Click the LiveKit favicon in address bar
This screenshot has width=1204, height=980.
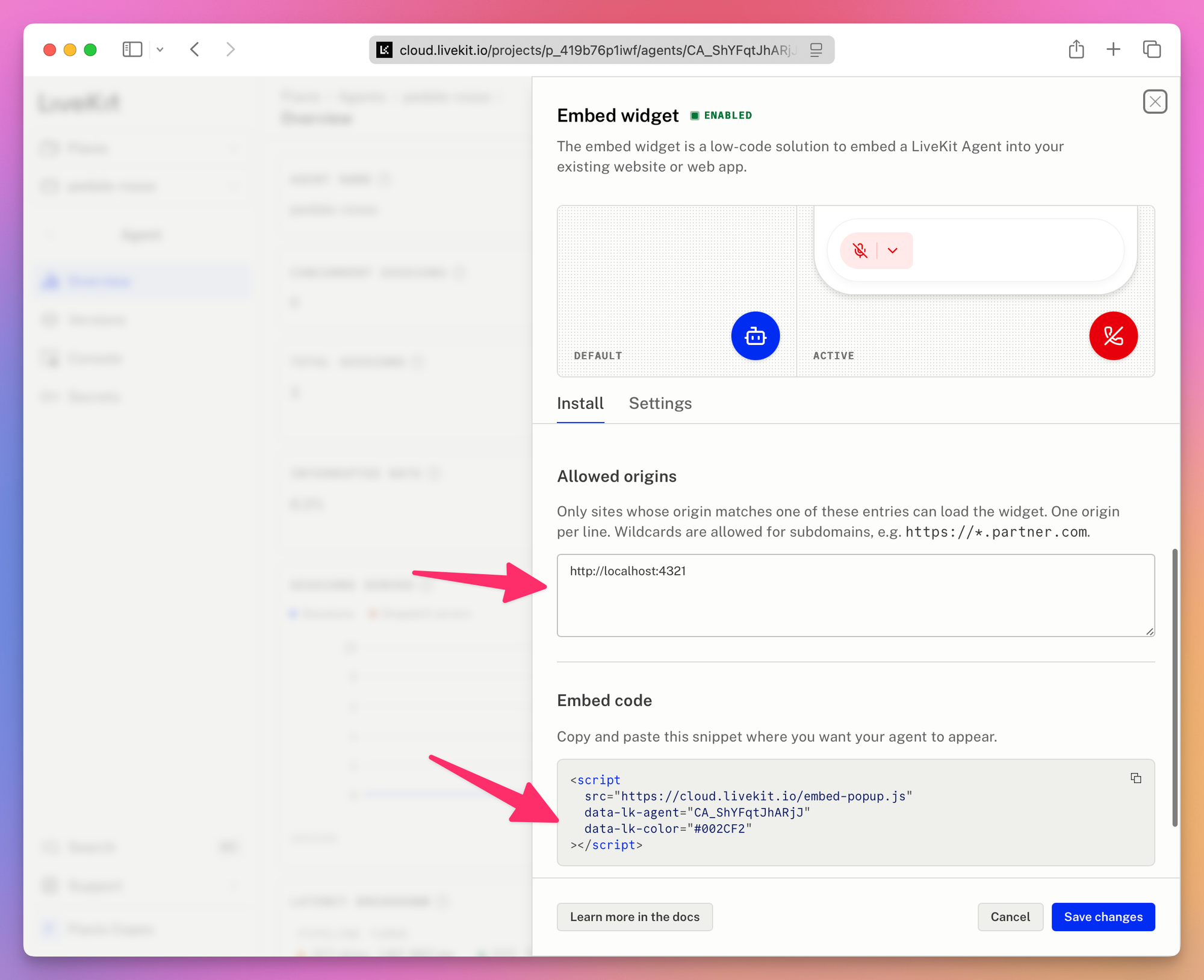click(384, 50)
